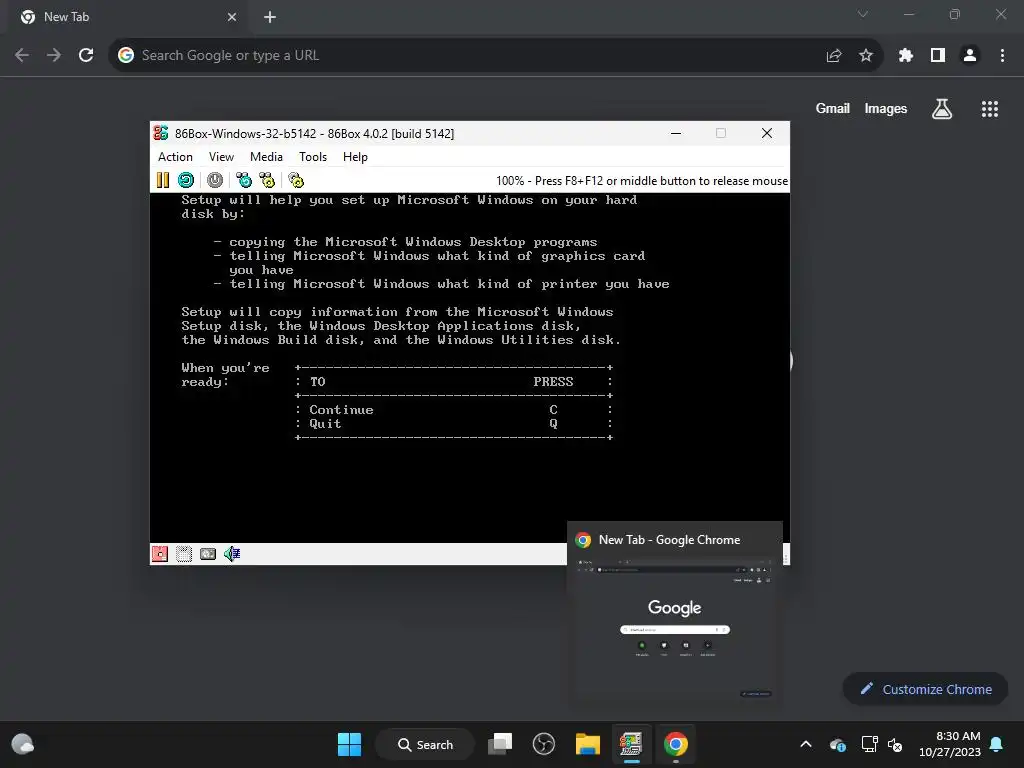The width and height of the screenshot is (1024, 768).
Task: Open the 86Box Tools menu
Action: point(313,157)
